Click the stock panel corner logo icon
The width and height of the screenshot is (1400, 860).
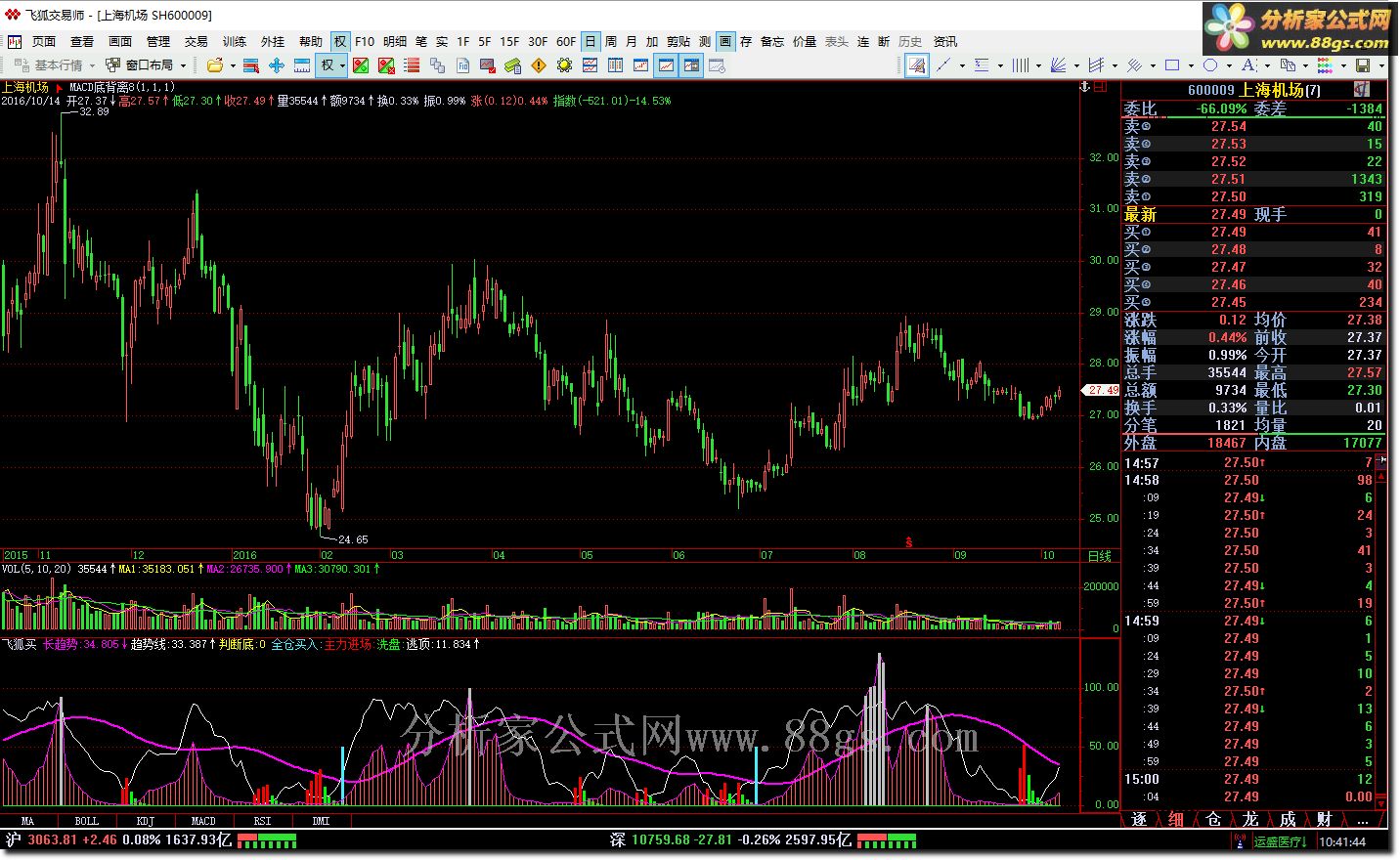(x=1362, y=89)
